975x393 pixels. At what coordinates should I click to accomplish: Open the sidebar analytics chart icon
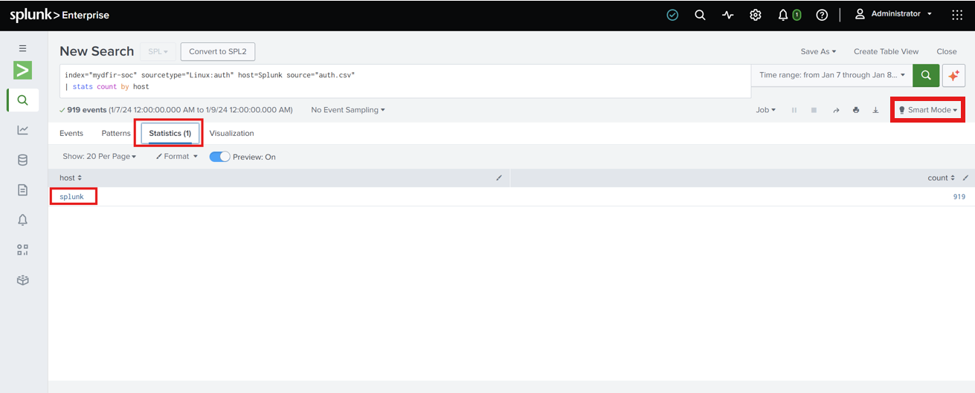click(23, 130)
